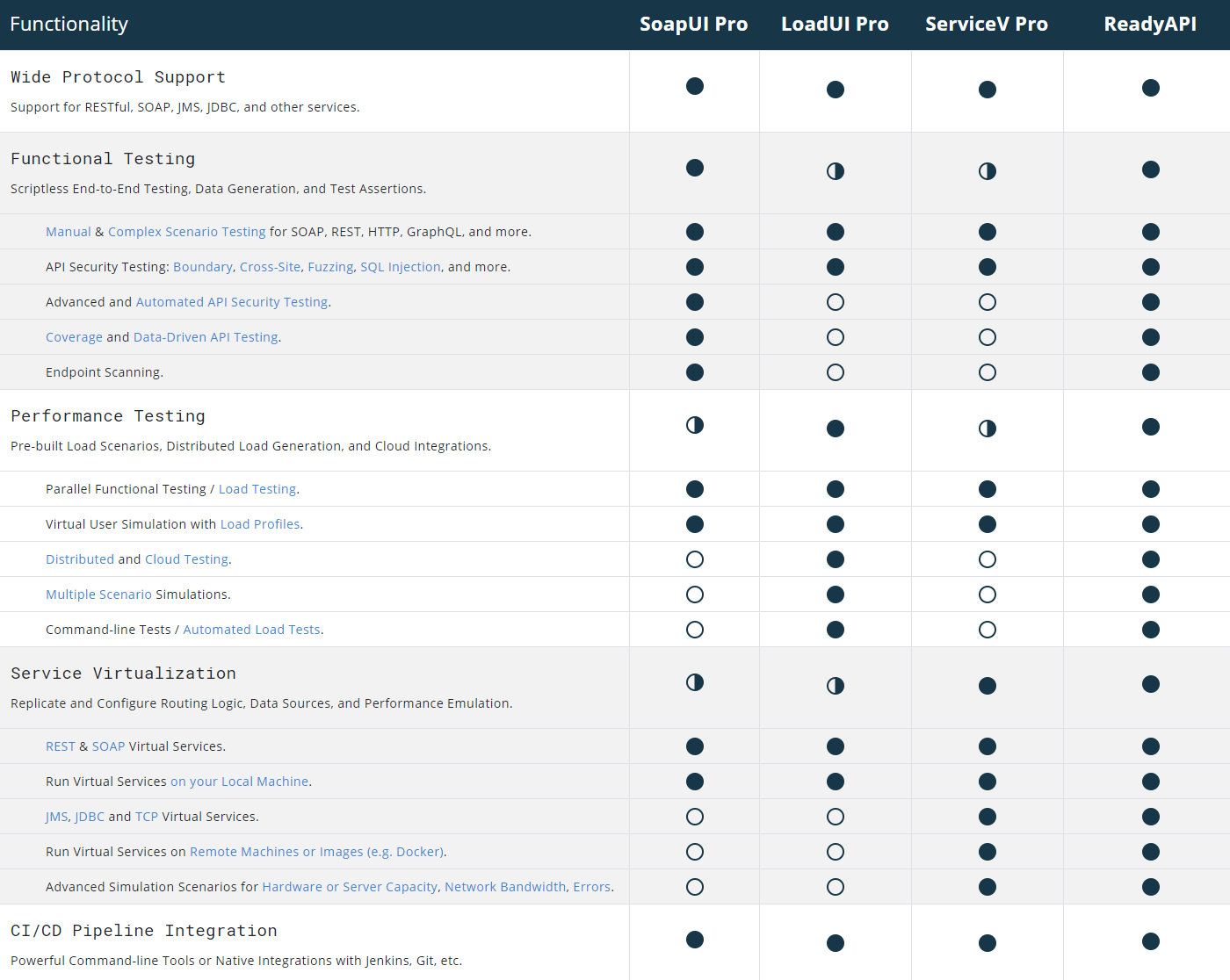Click half-filled circle for ServiceV Pro Functional Testing

(x=988, y=171)
